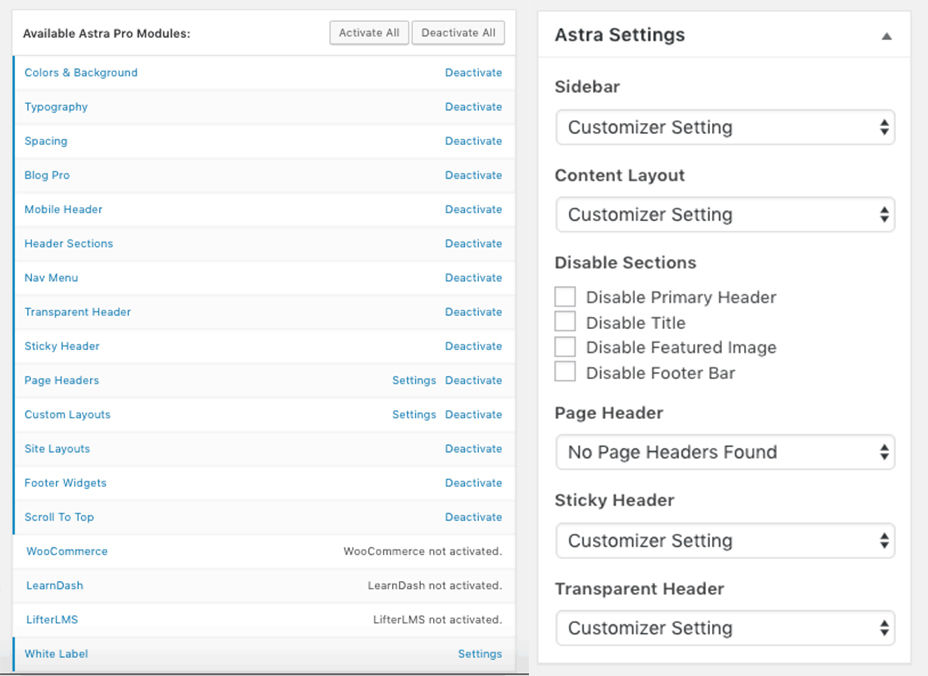Deactivate the Sticky Header module
Viewport: 928px width, 676px height.
[x=474, y=345]
